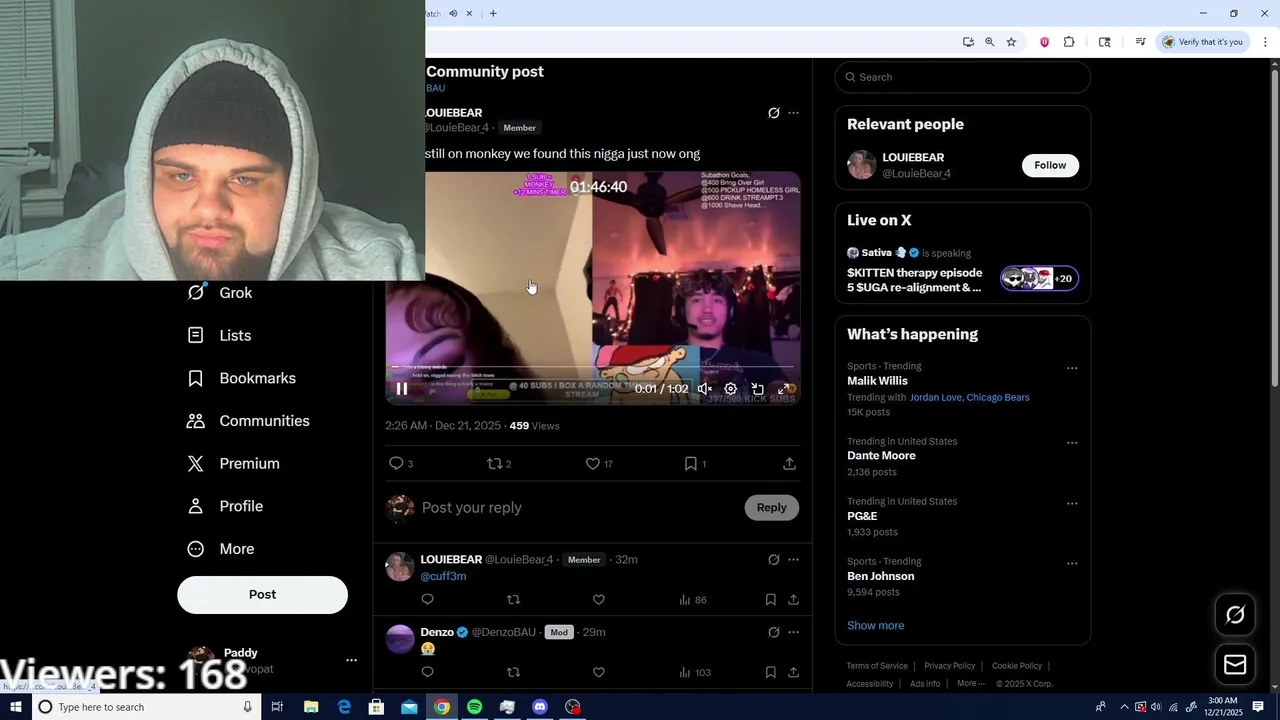Like LOUIEBEAR's @cuff3m comment
This screenshot has height=720, width=1280.
pyautogui.click(x=598, y=600)
